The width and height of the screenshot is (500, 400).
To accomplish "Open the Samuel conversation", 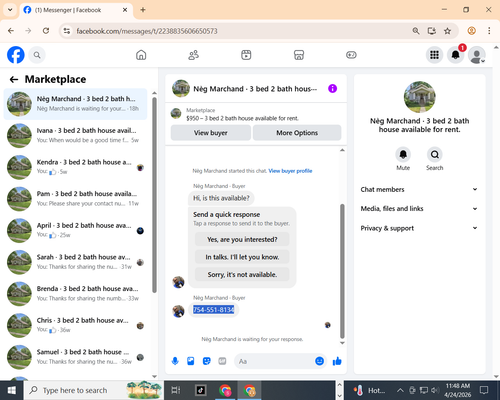I will pos(75,357).
